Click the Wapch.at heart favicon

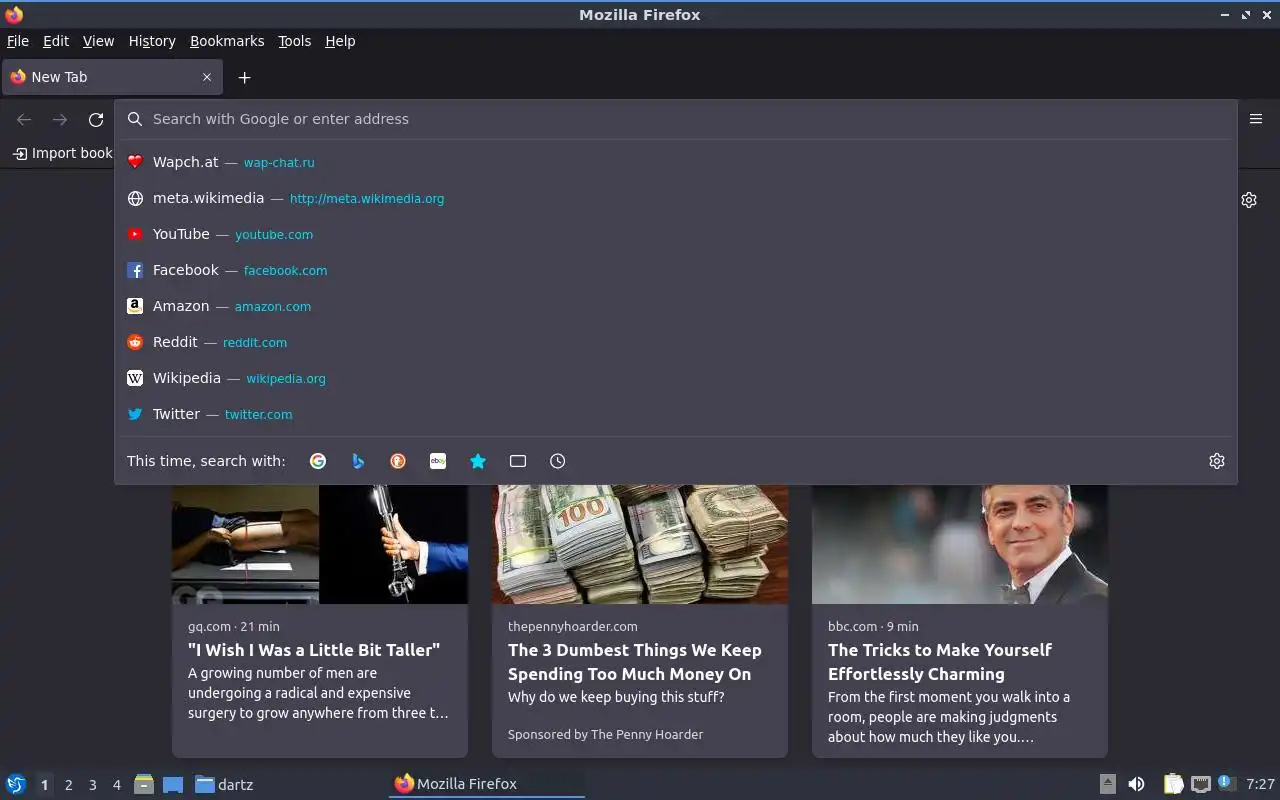tap(135, 162)
